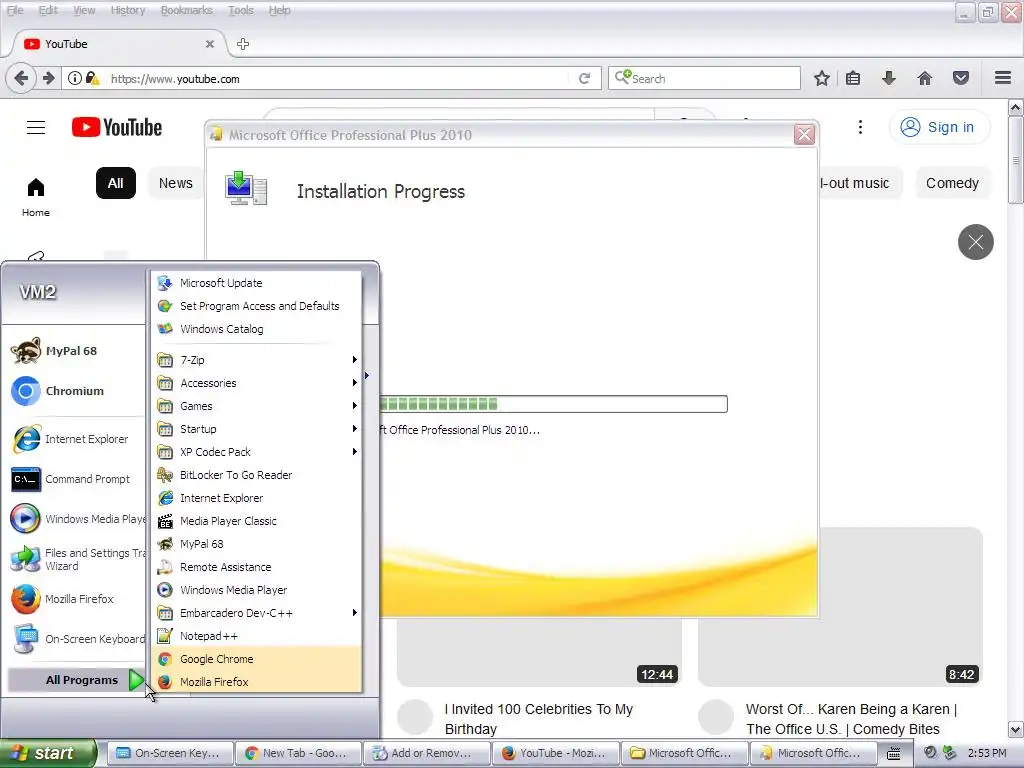This screenshot has width=1024, height=768.
Task: Open Media Player Classic in programs list
Action: pos(257,521)
